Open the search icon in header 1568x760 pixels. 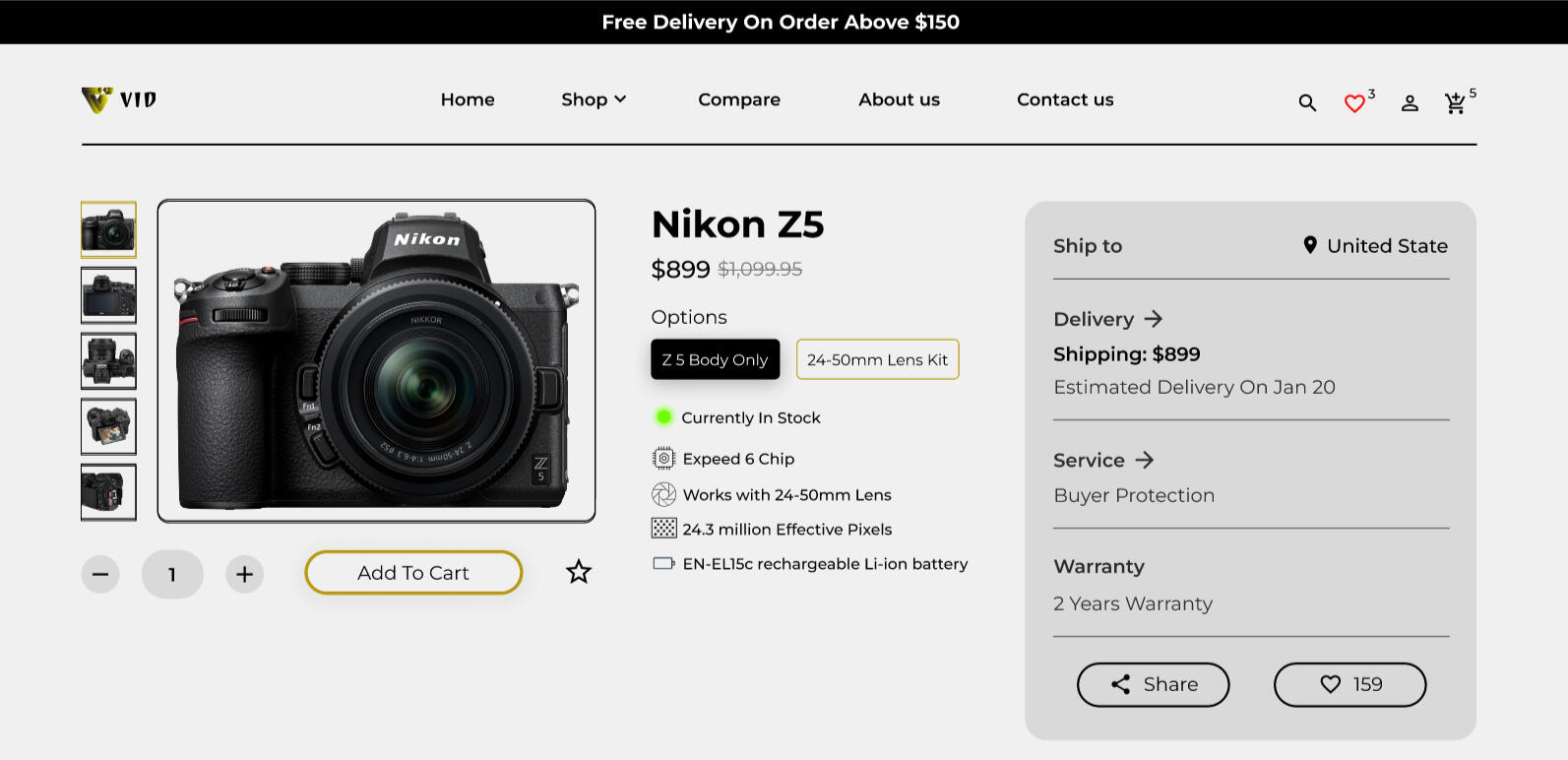tap(1307, 102)
